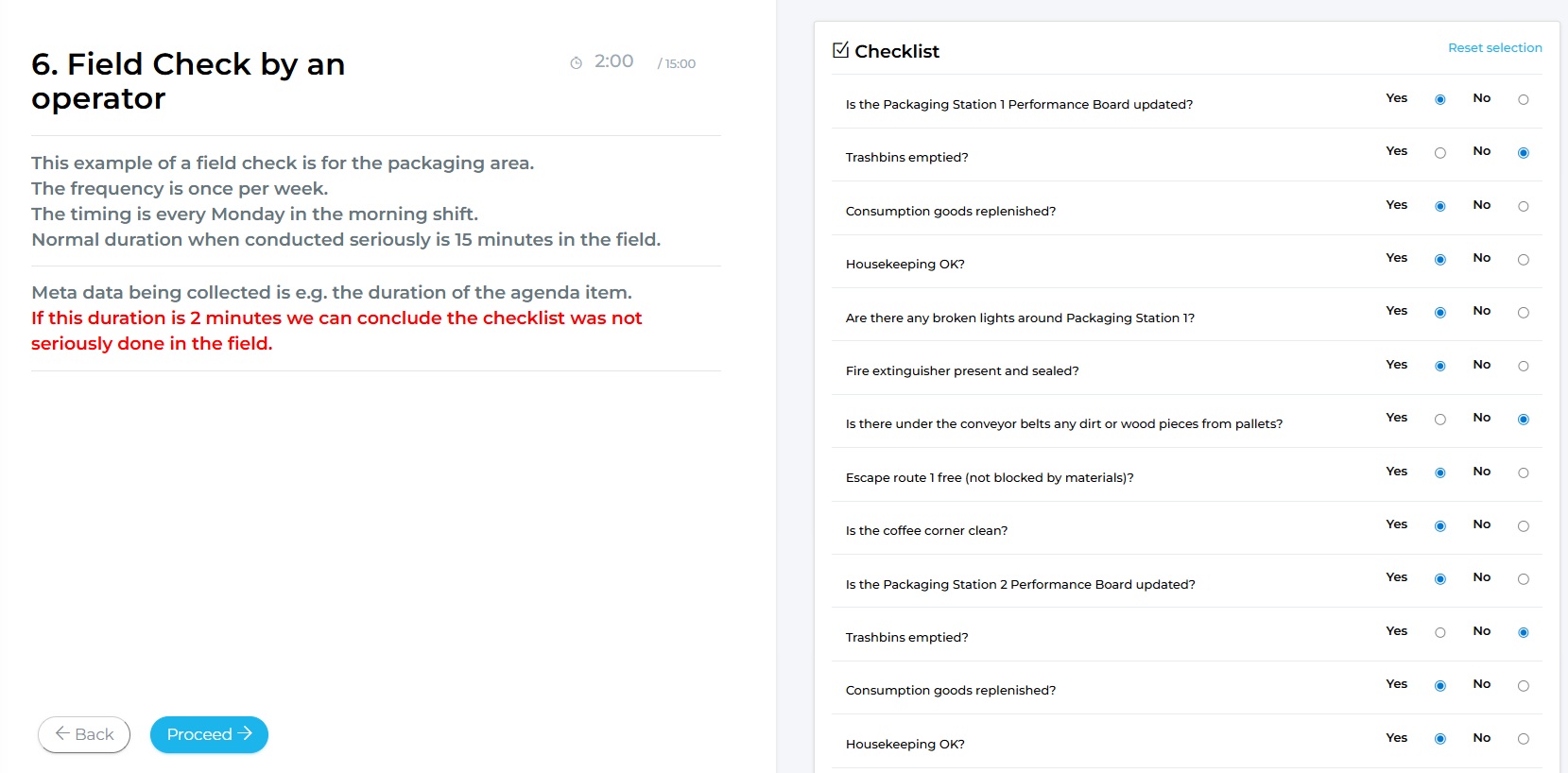Select Yes for Packaging Station 2 Performance Board
The image size is (1568, 773).
pyautogui.click(x=1439, y=579)
